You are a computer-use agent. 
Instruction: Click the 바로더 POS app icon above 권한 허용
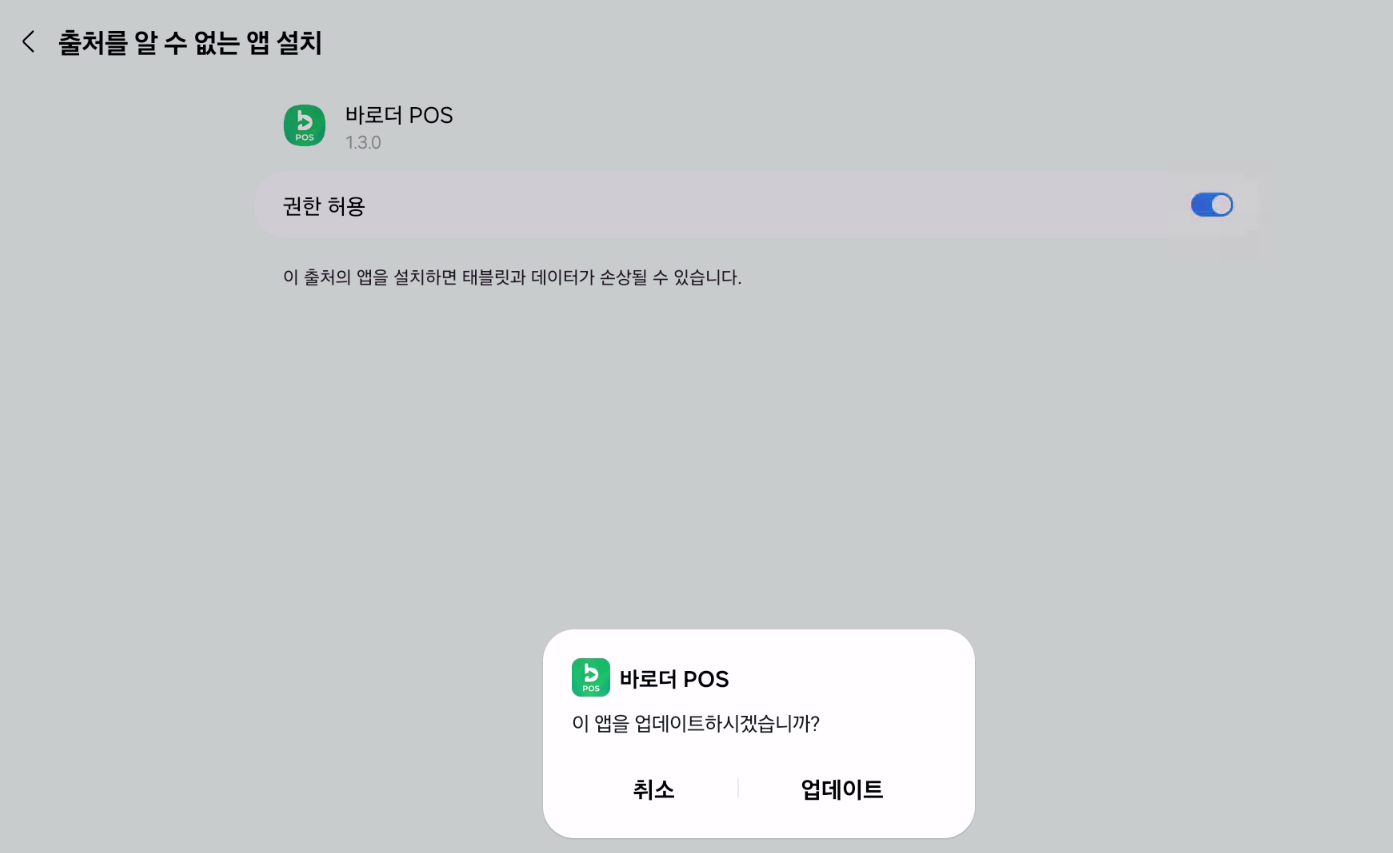point(304,126)
